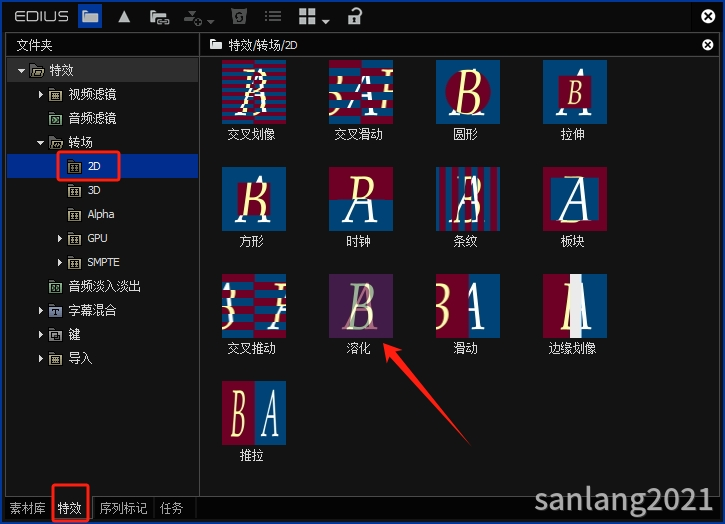
Task: Click the add-to-timeline icon
Action: pos(192,18)
